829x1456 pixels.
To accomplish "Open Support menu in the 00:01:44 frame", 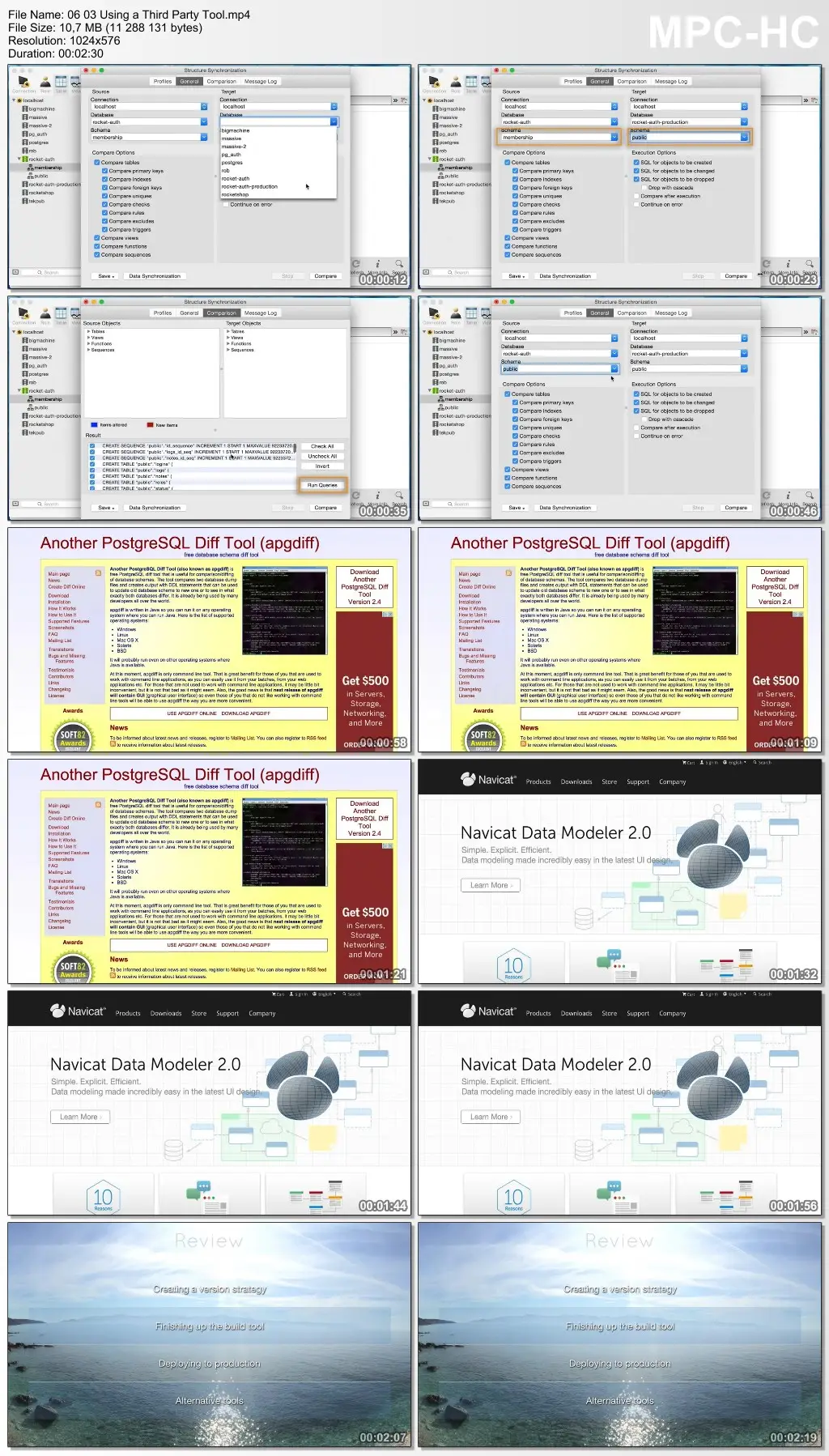I will (x=227, y=1014).
